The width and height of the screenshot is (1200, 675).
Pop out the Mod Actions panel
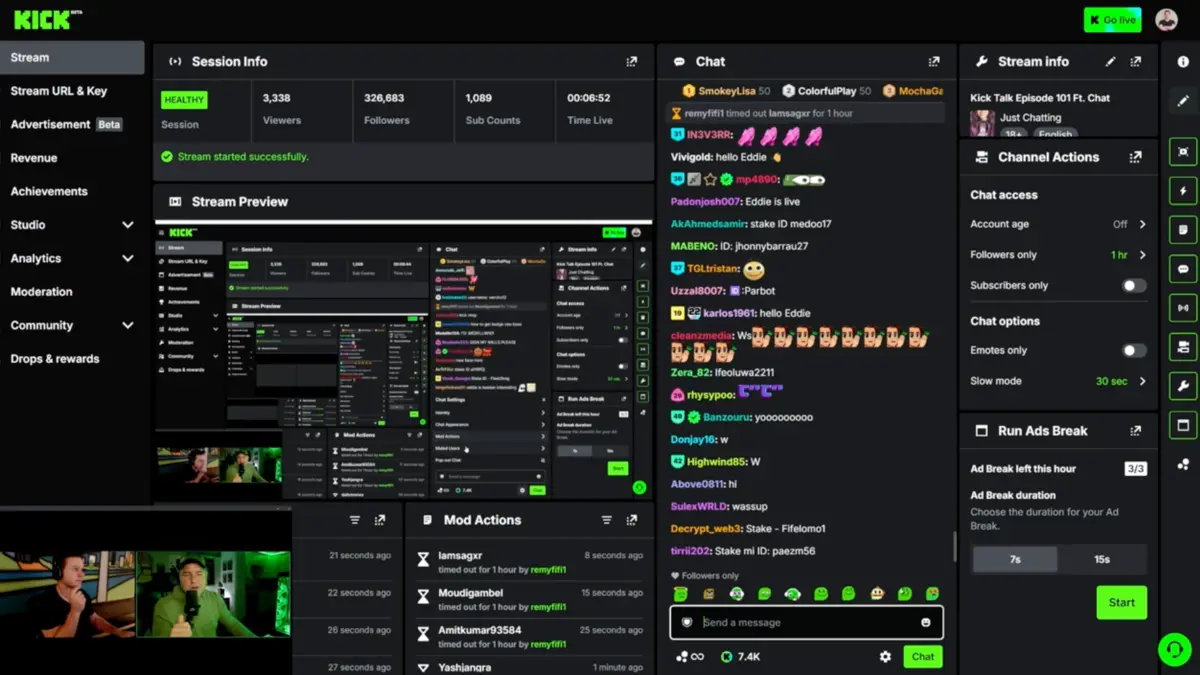point(631,520)
